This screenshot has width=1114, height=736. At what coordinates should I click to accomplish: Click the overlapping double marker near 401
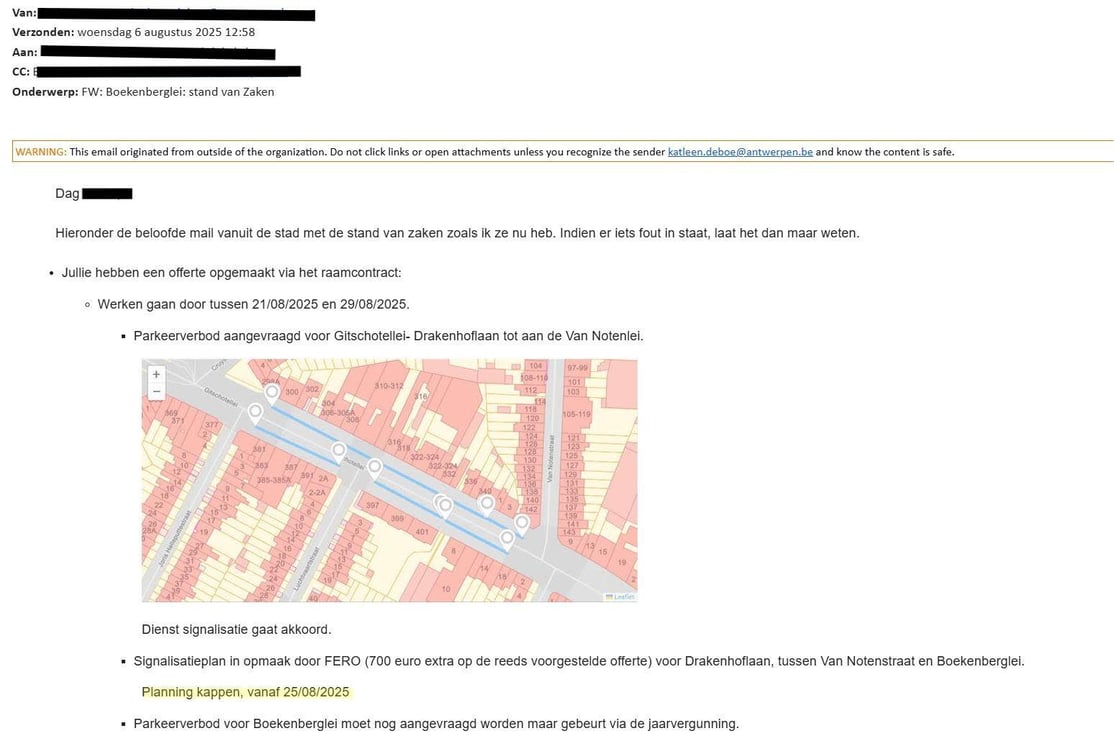click(443, 506)
